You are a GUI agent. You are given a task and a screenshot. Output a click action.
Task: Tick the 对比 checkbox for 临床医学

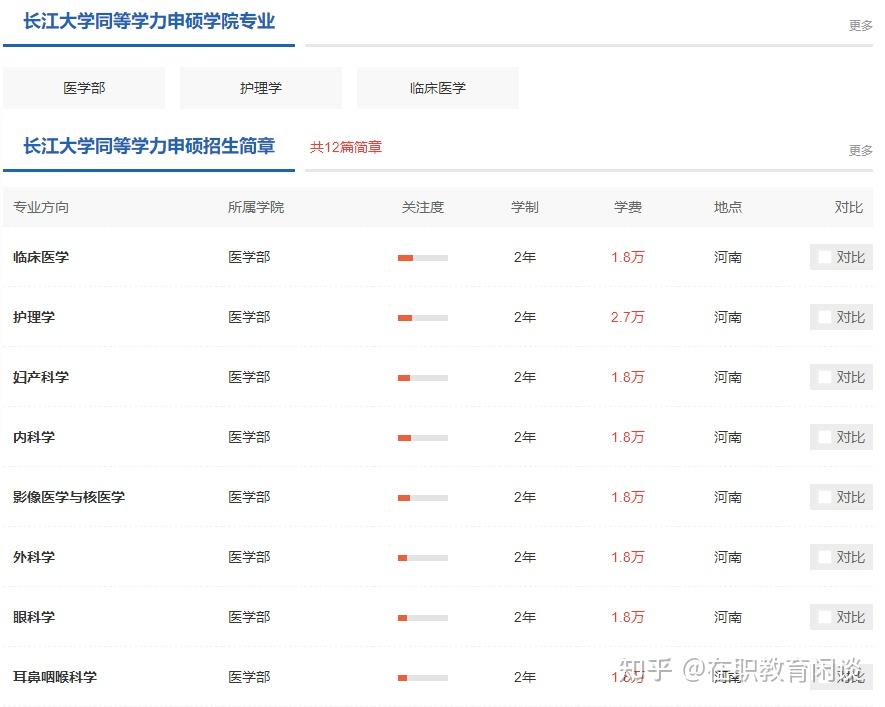[825, 257]
